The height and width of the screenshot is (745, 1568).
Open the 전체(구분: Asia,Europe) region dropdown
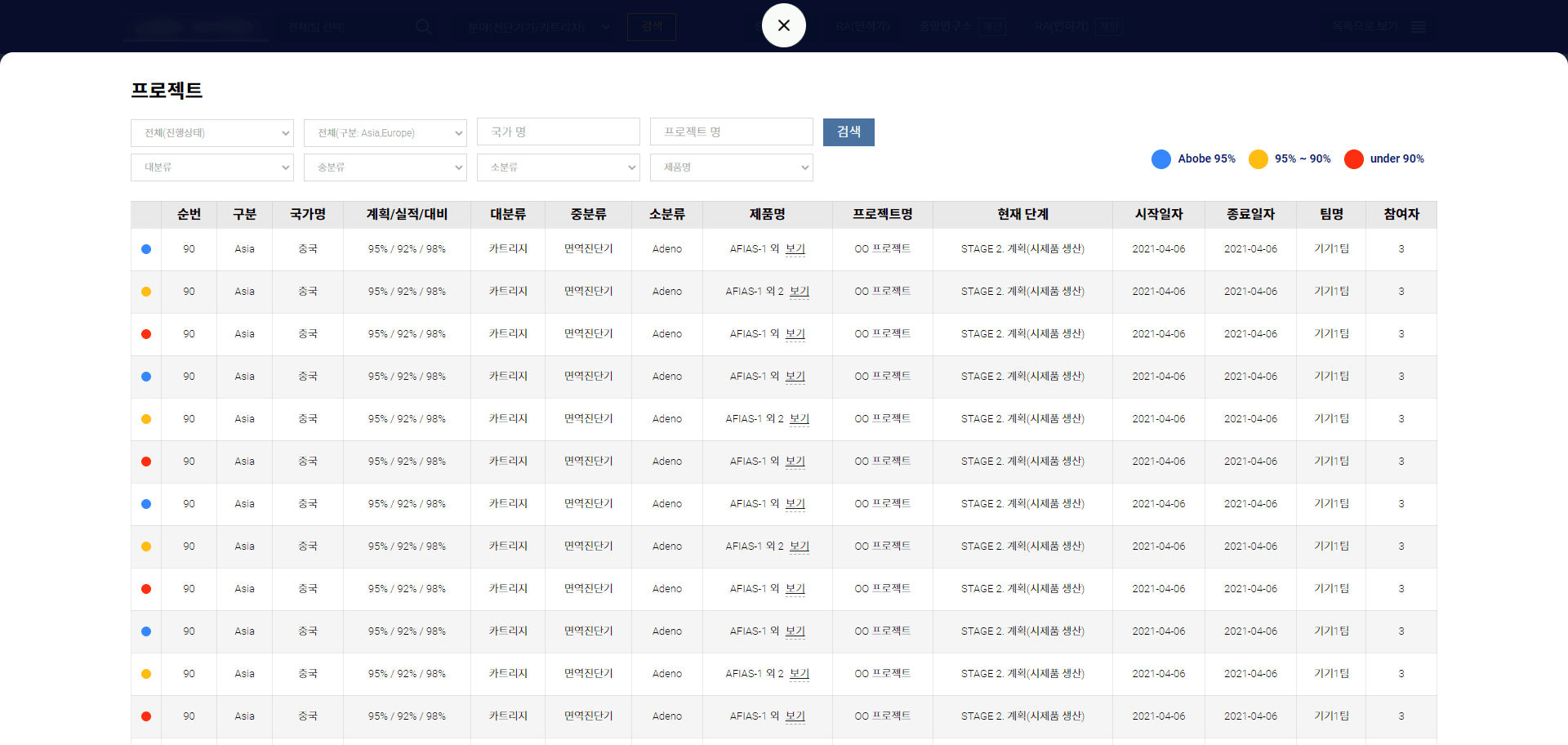tap(385, 133)
